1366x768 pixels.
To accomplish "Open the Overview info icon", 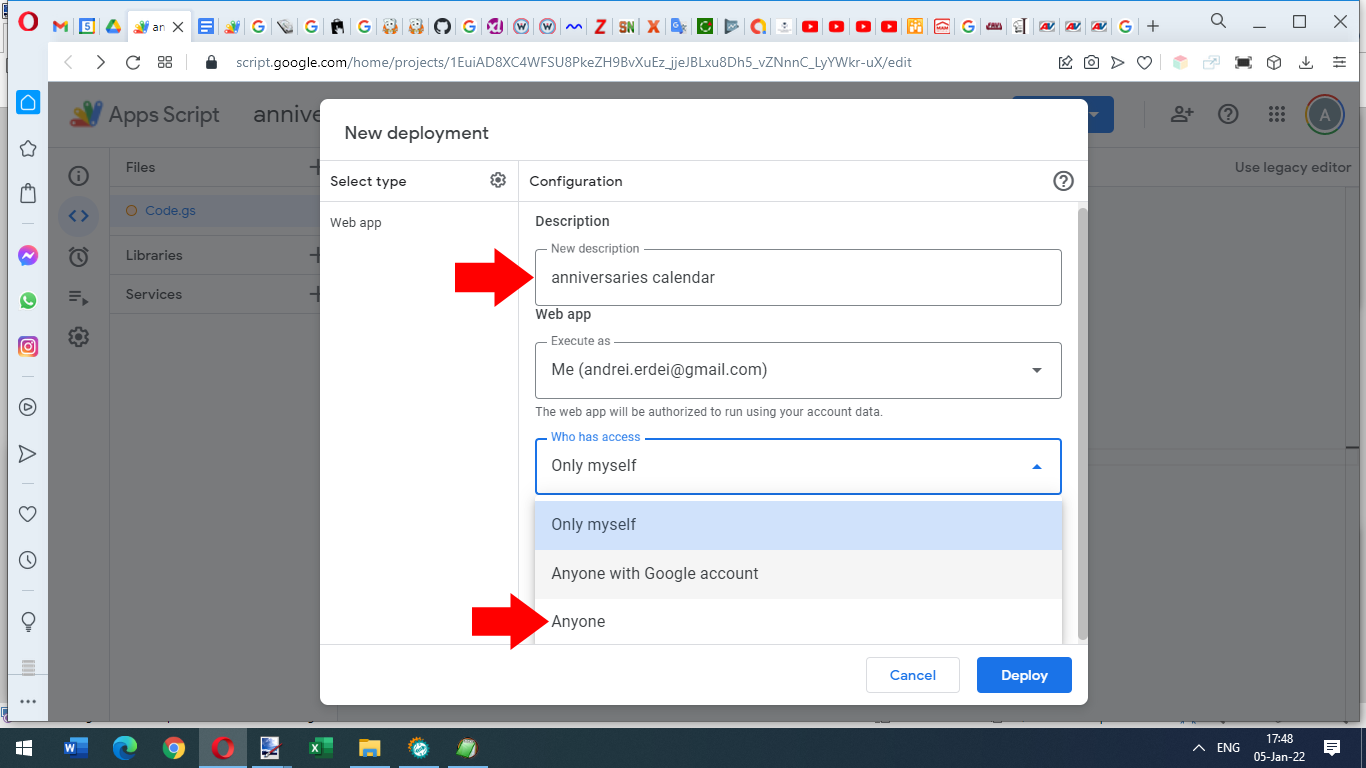I will point(78,176).
